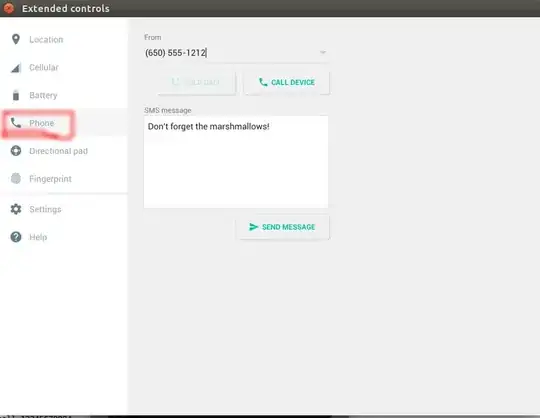
Task: Click the Settings gear icon
Action: click(16, 209)
